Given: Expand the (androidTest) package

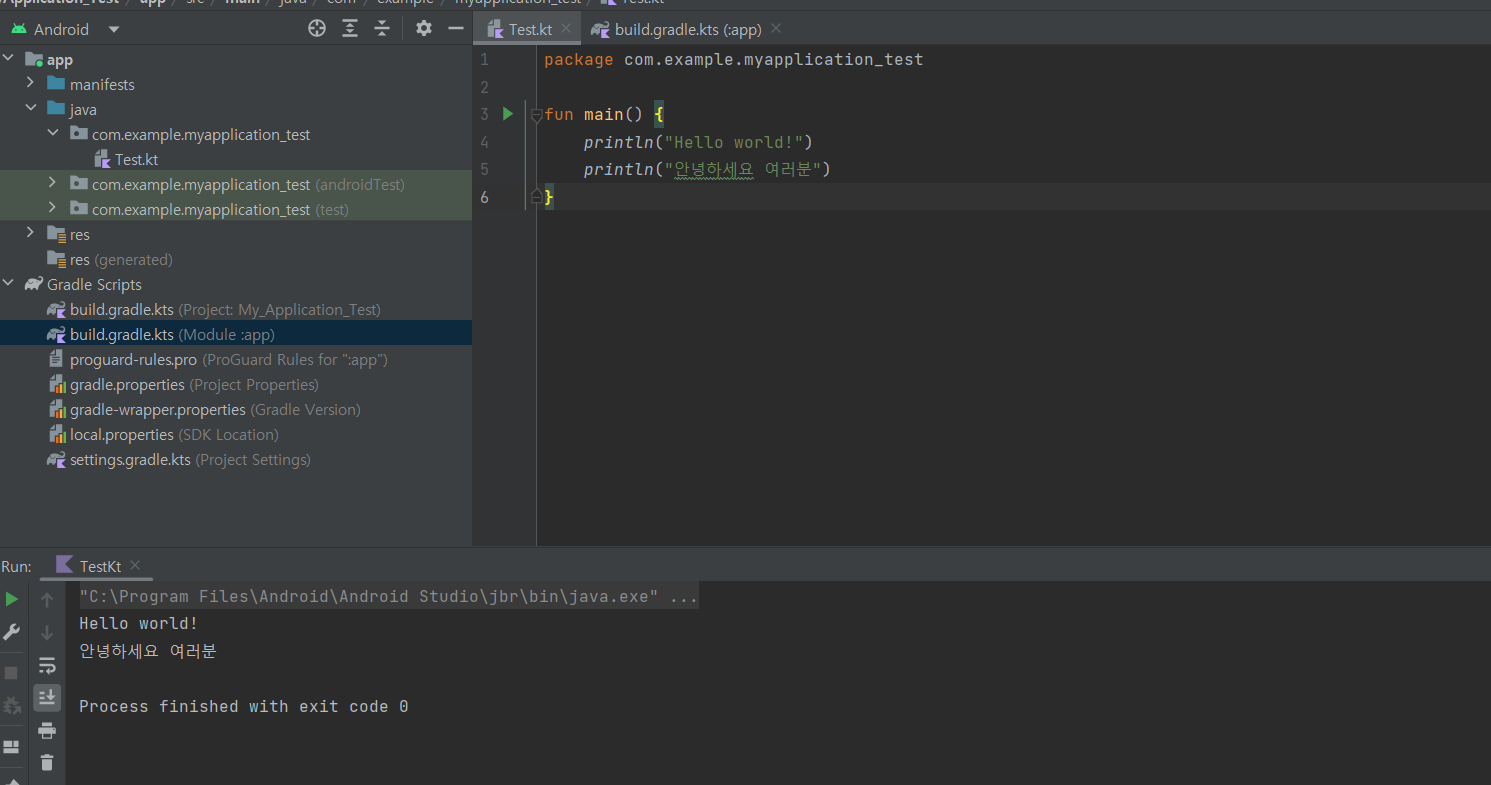Looking at the screenshot, I should coord(53,184).
